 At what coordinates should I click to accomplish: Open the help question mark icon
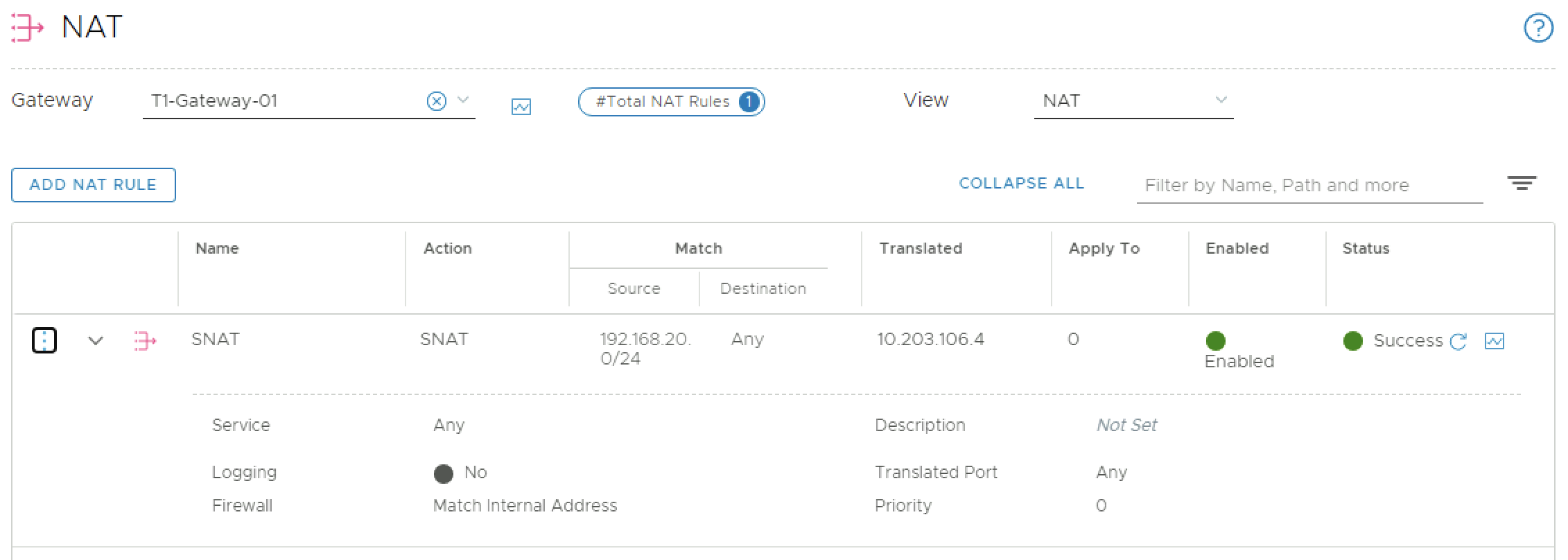[1538, 28]
